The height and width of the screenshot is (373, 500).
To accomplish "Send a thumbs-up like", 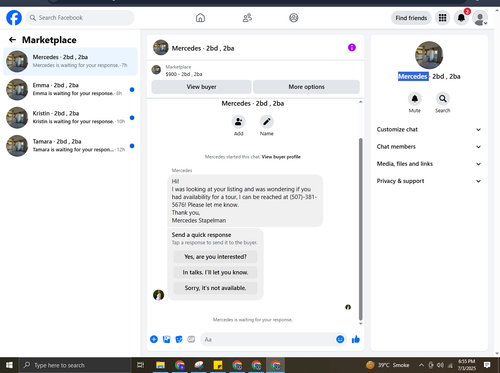I will click(356, 339).
